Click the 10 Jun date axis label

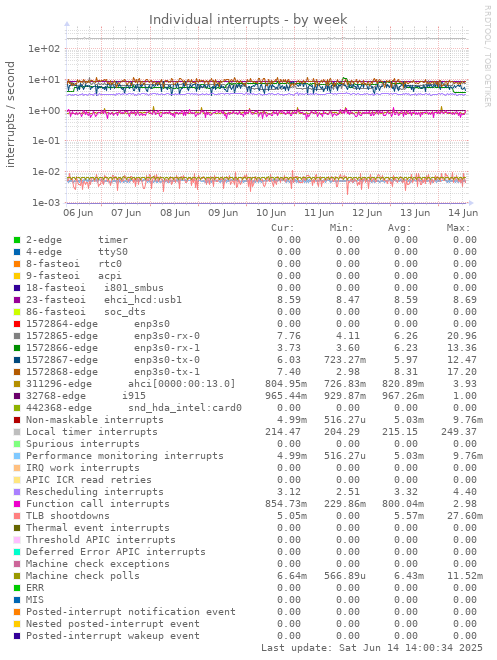point(271,213)
